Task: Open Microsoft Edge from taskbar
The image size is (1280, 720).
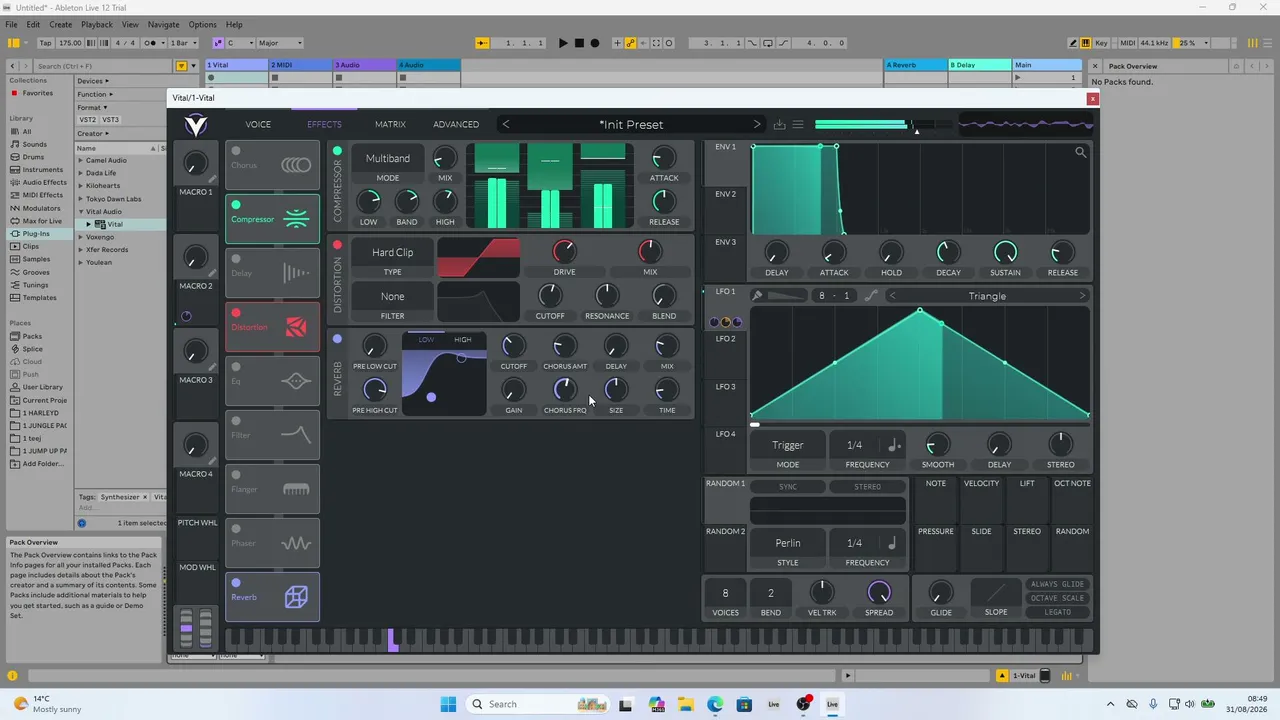Action: point(715,704)
